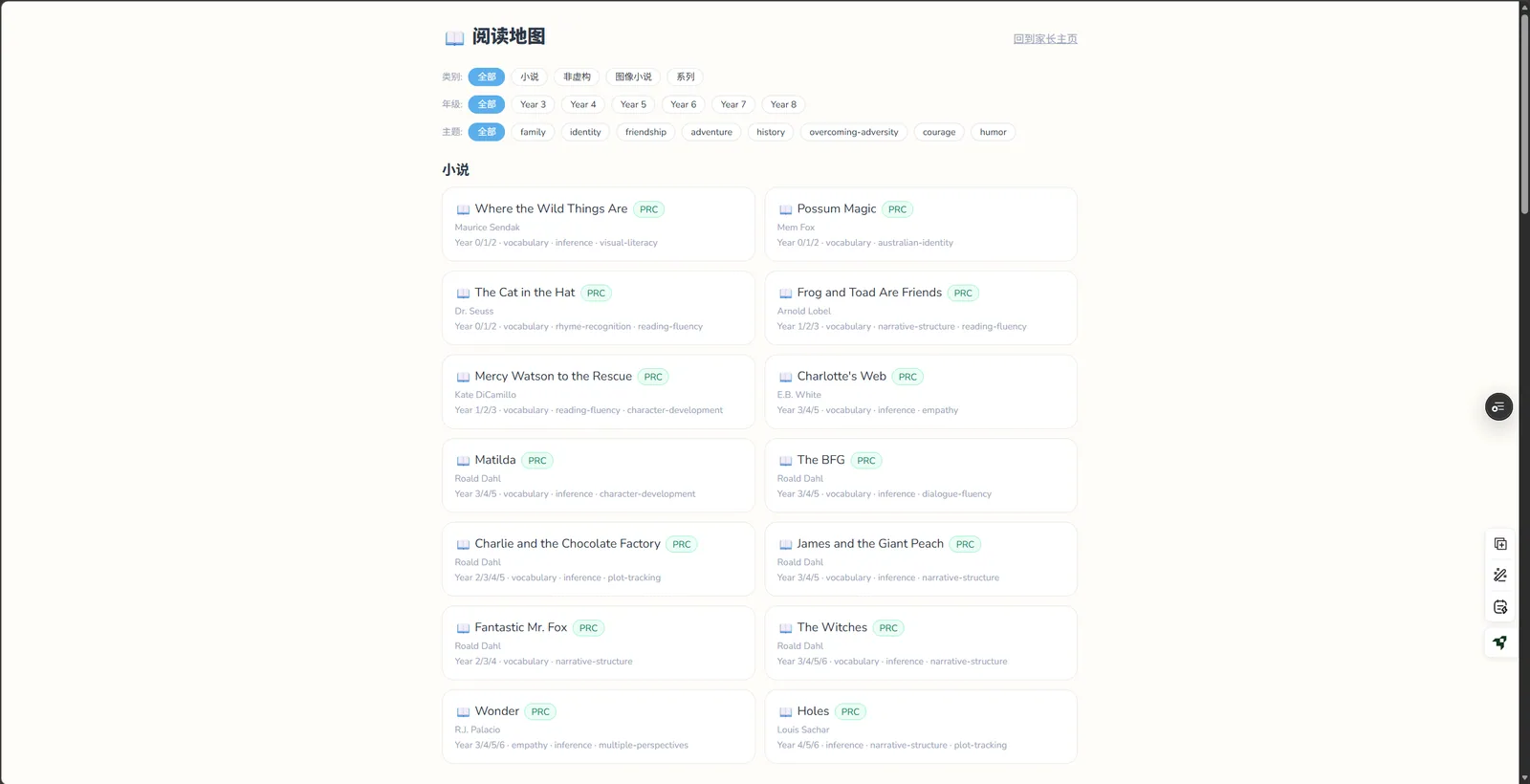Open the Matilda book title

click(495, 460)
